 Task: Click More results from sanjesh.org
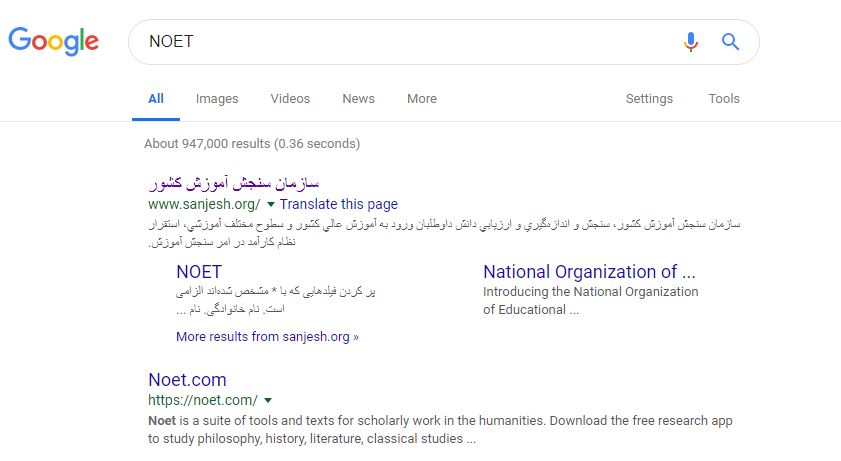pos(267,337)
